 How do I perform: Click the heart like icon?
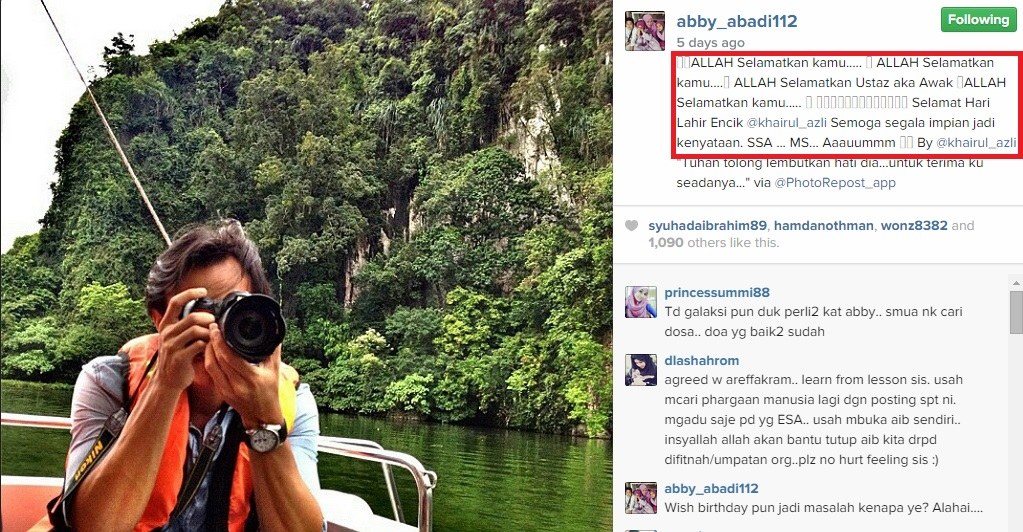pyautogui.click(x=631, y=225)
